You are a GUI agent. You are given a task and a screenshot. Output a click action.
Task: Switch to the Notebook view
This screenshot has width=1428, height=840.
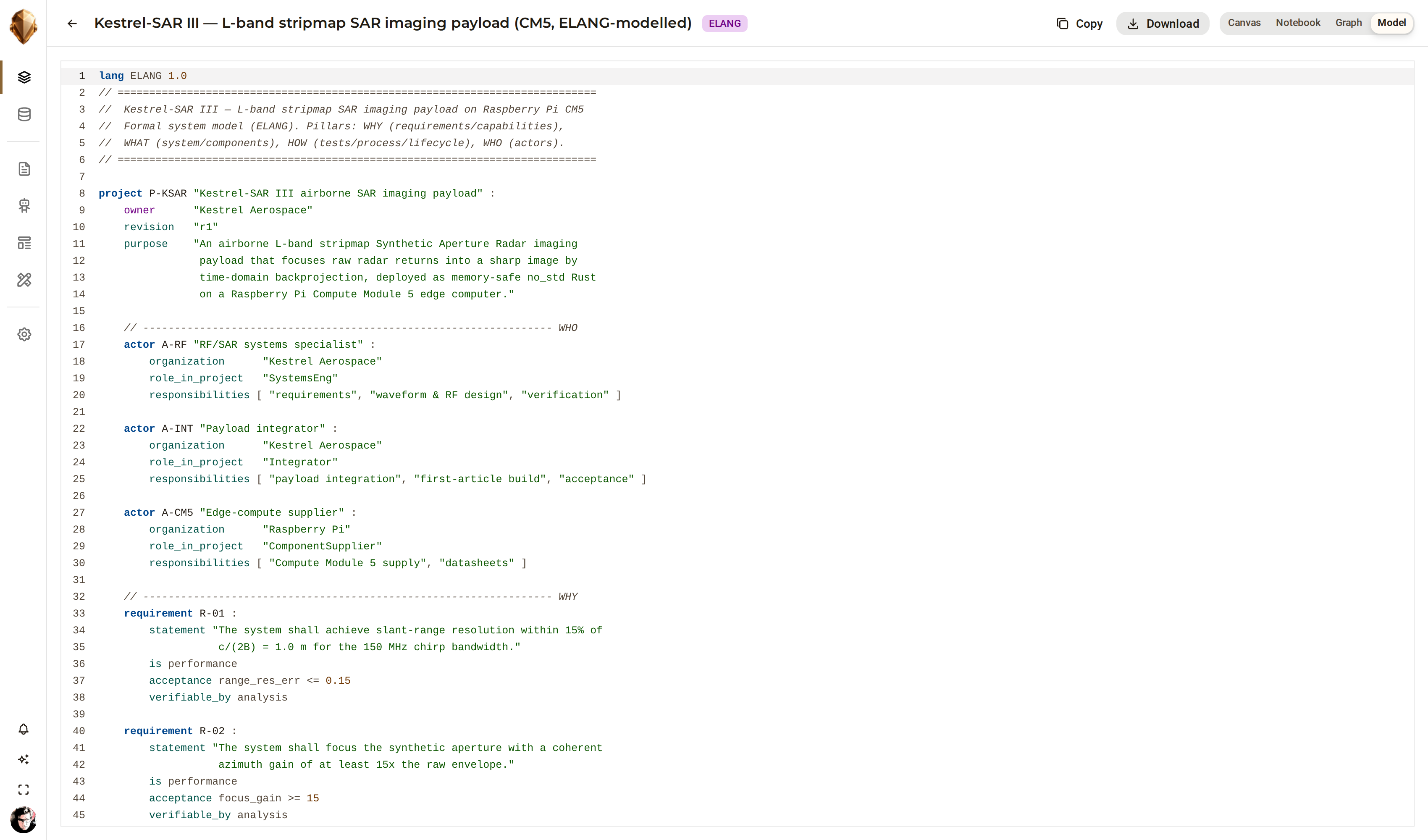pyautogui.click(x=1298, y=23)
